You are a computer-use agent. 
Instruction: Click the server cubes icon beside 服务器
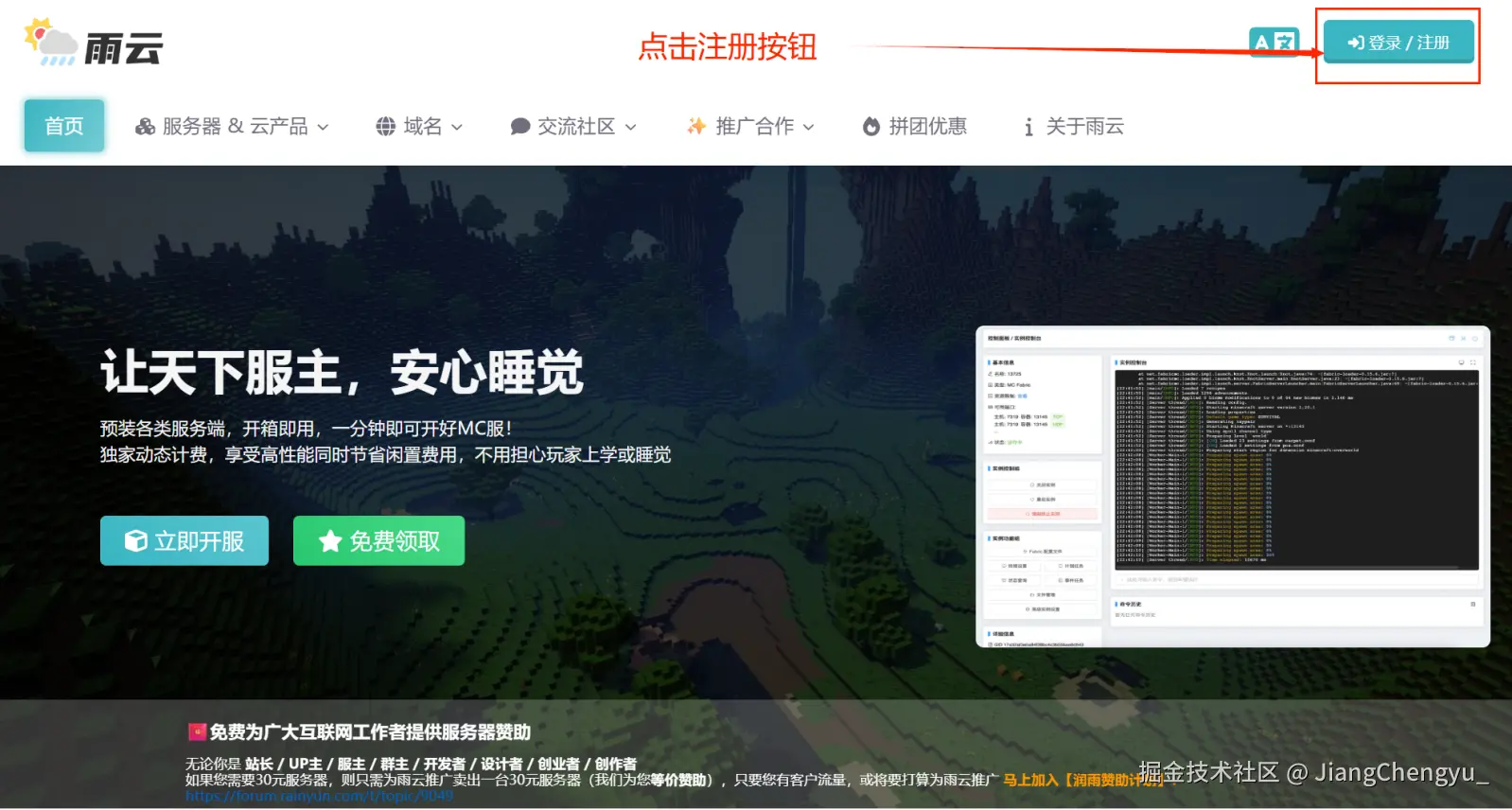tap(145, 127)
